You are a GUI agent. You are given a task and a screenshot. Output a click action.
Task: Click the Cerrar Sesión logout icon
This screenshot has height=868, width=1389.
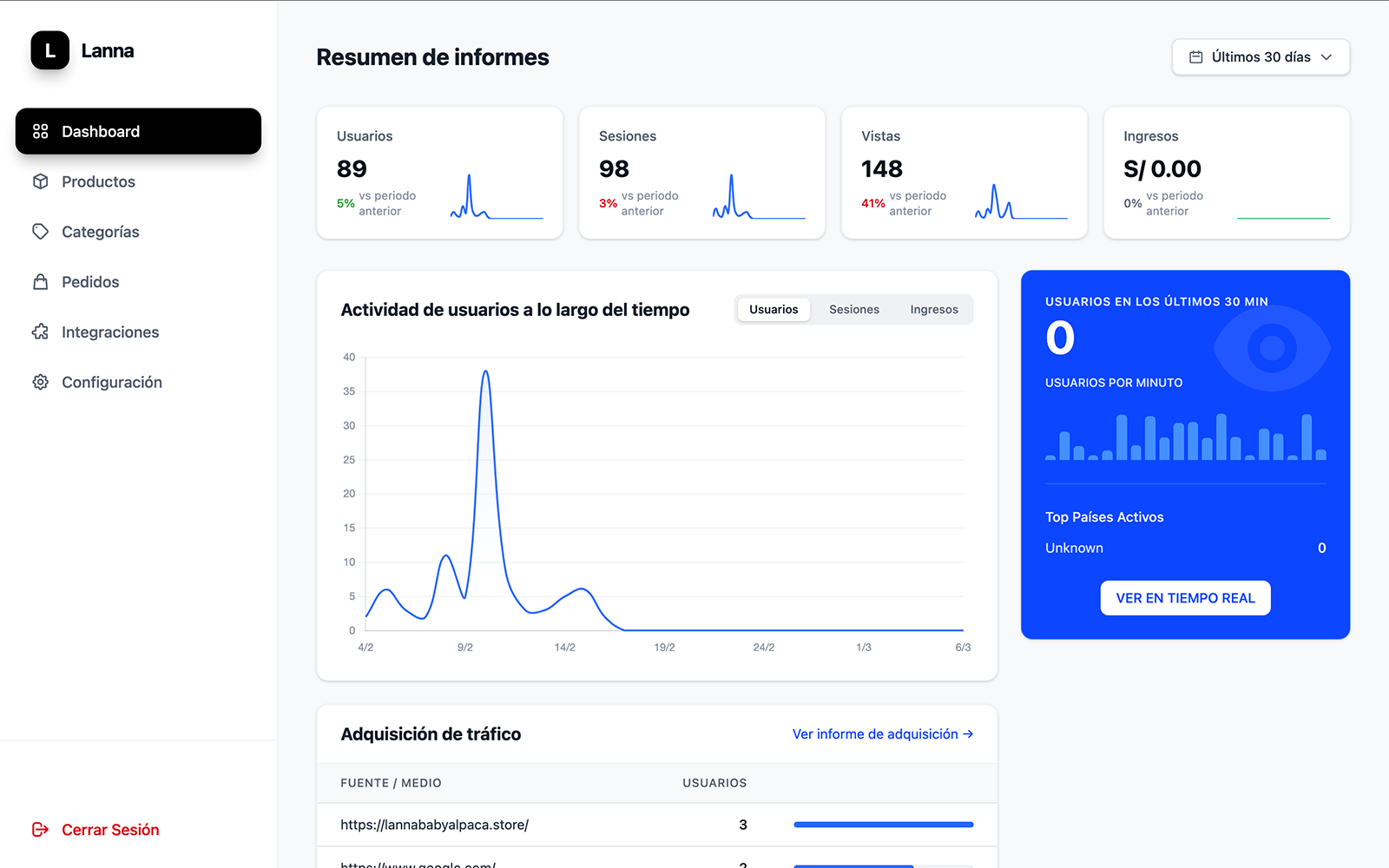pyautogui.click(x=41, y=830)
